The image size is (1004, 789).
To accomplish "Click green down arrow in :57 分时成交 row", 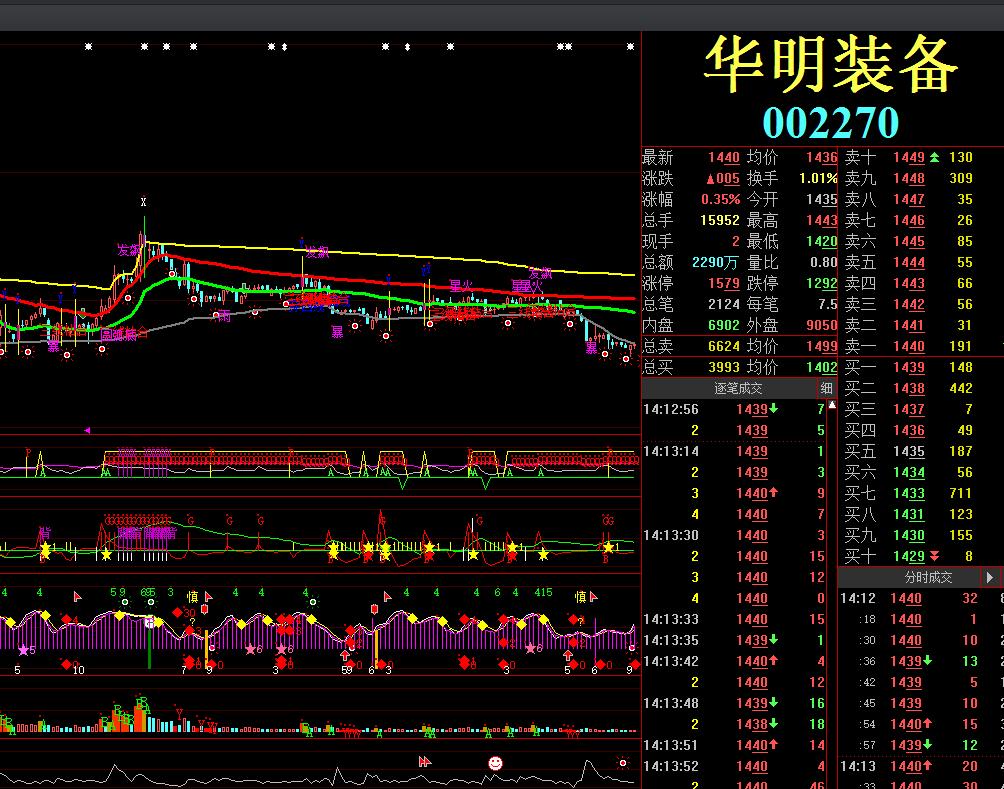I will coord(927,745).
